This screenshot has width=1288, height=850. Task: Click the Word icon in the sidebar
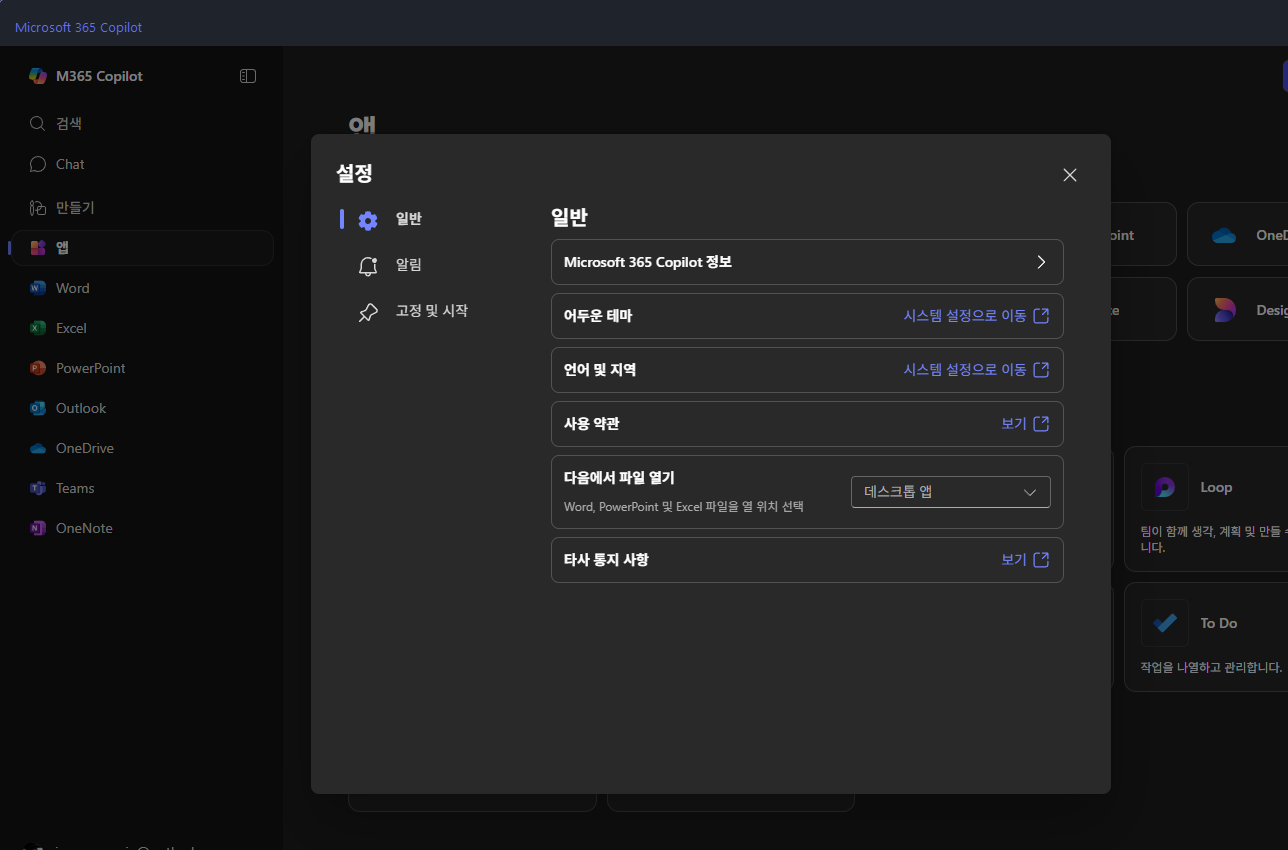point(38,288)
